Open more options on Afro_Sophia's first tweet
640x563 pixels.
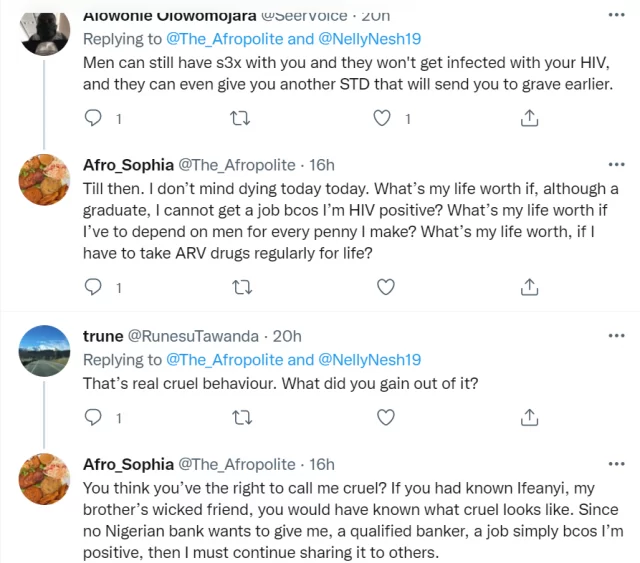point(616,165)
